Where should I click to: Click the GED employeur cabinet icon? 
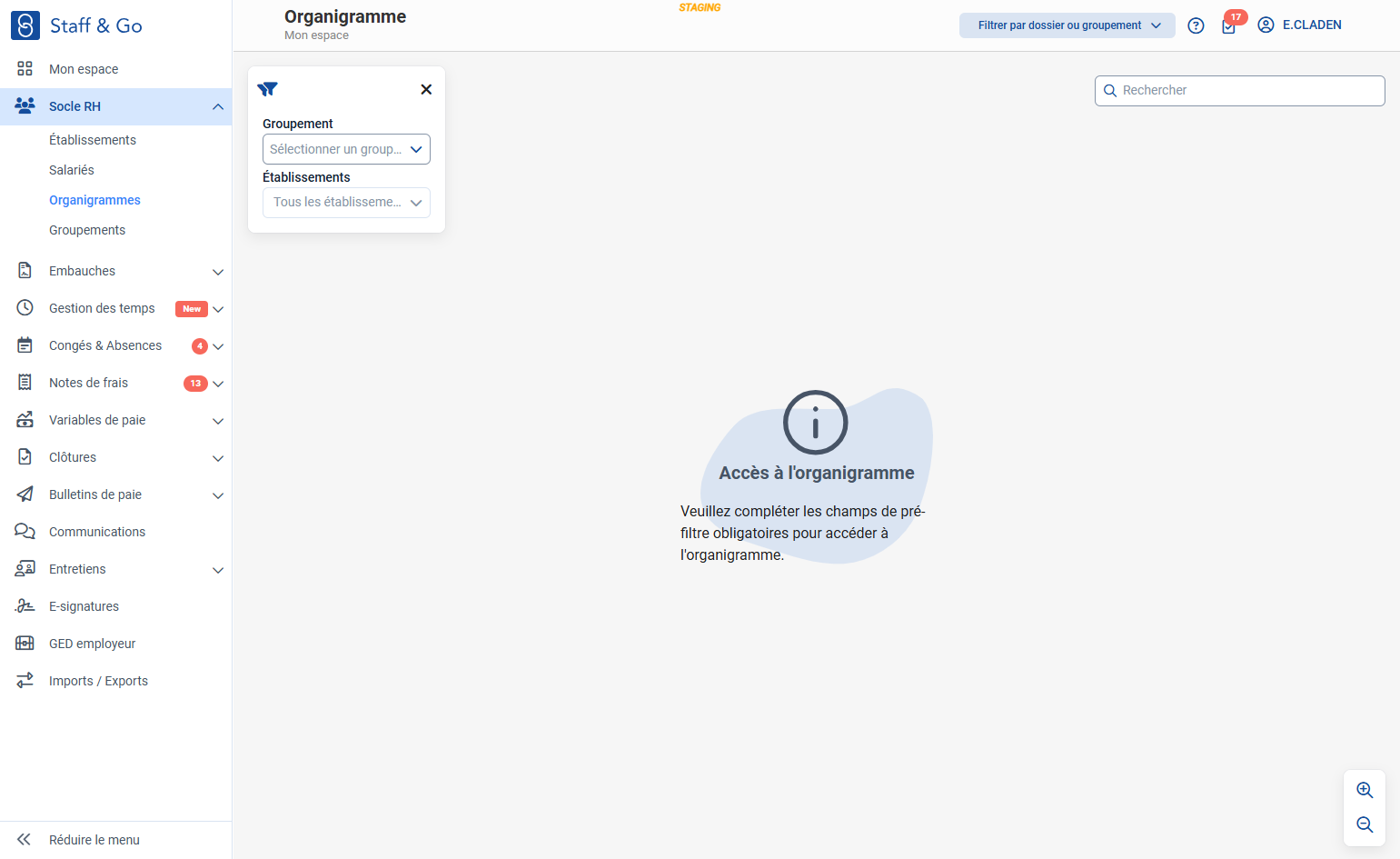point(25,644)
